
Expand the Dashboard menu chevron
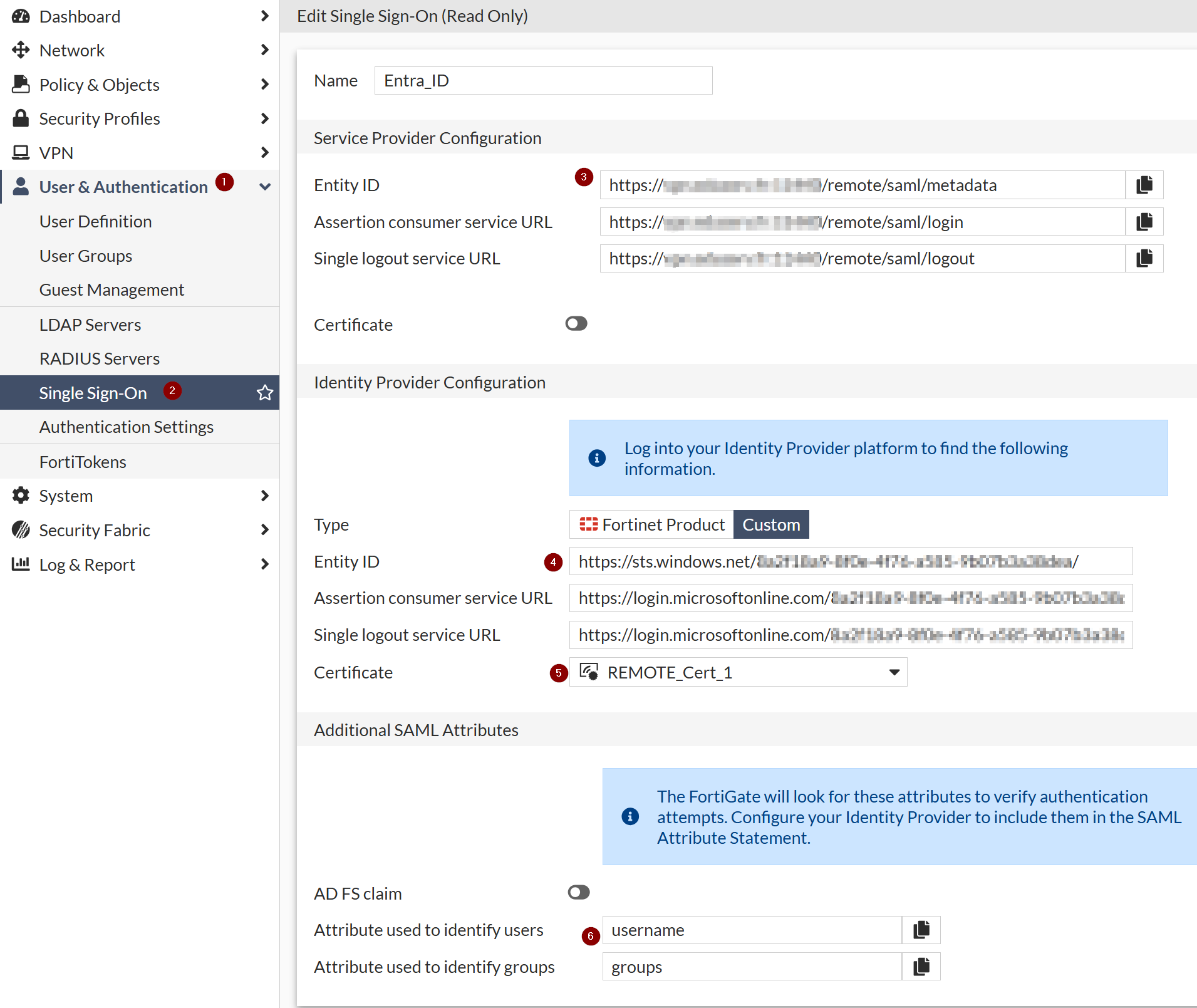tap(264, 16)
